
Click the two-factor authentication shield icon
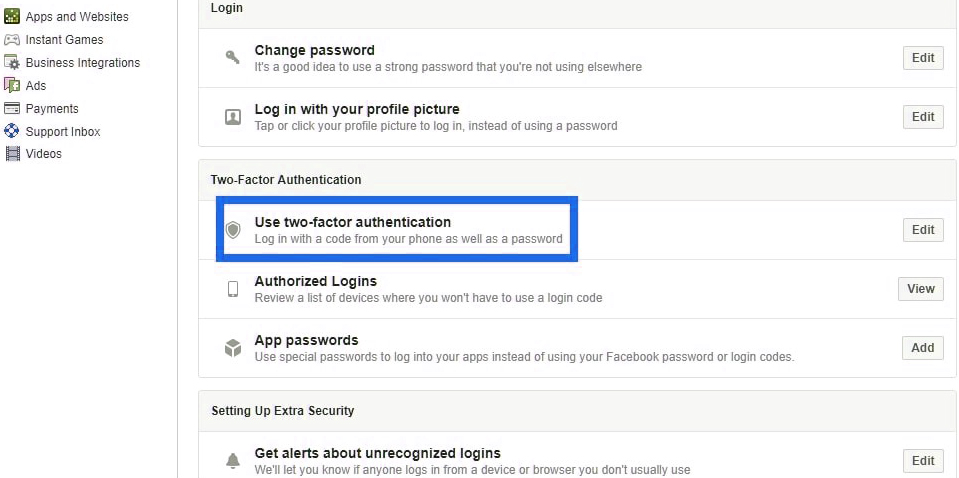tap(233, 230)
